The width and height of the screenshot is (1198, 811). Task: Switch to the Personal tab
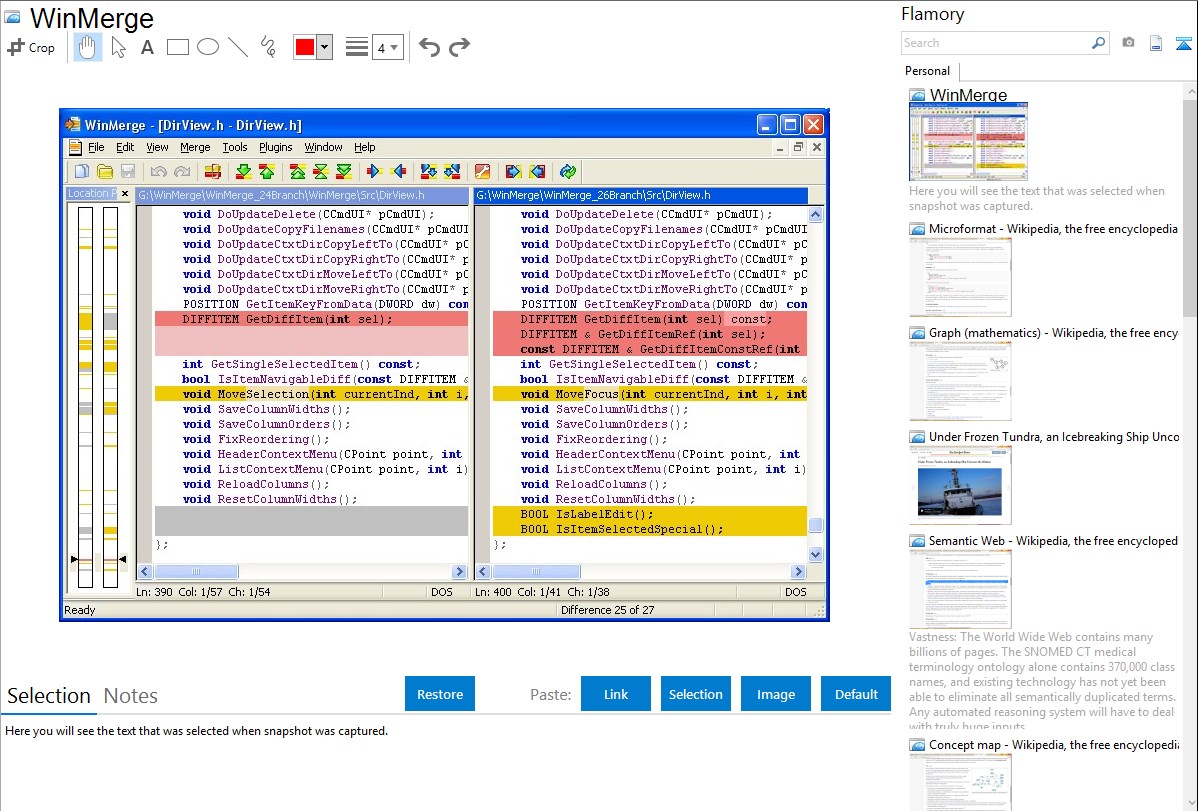point(928,71)
